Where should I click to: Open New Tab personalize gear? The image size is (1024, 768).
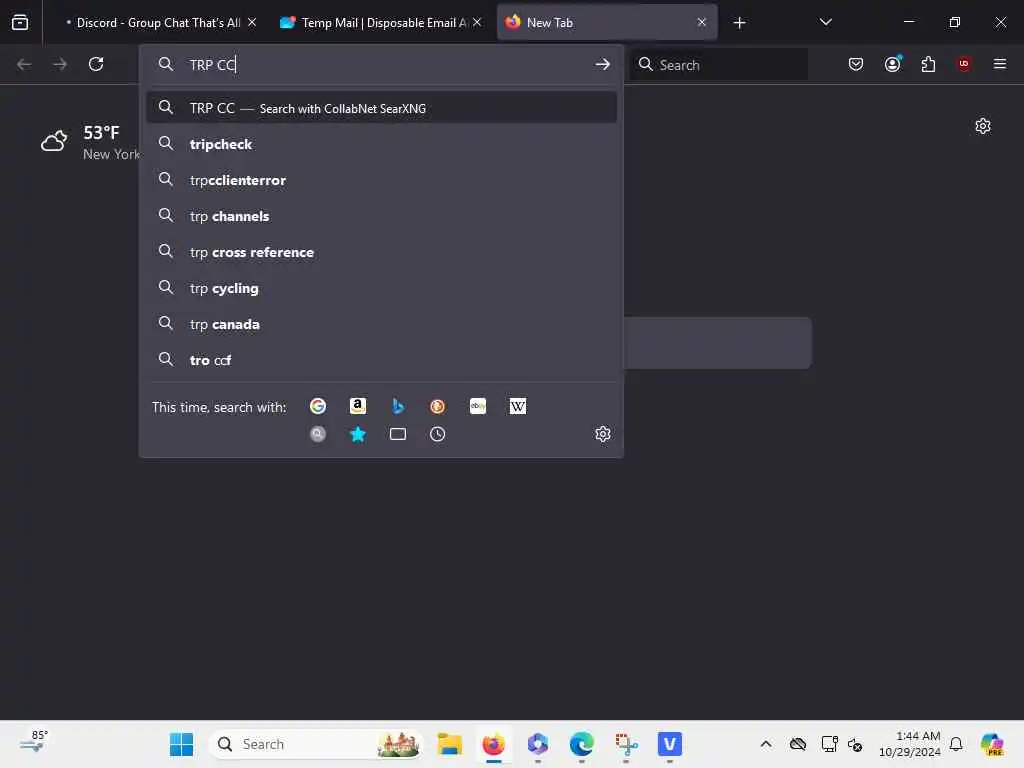click(x=983, y=126)
